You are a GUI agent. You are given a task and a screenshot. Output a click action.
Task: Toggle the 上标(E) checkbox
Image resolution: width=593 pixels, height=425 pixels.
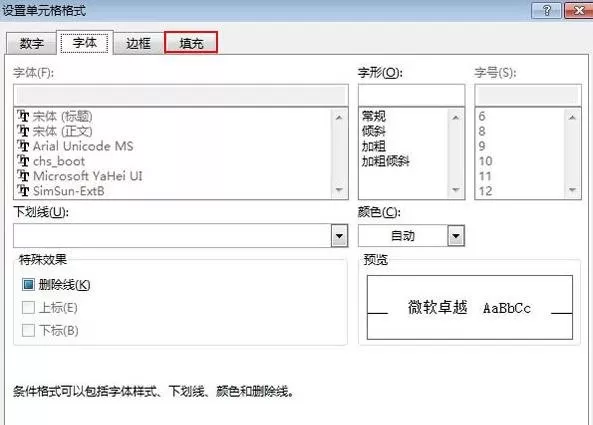coord(28,307)
